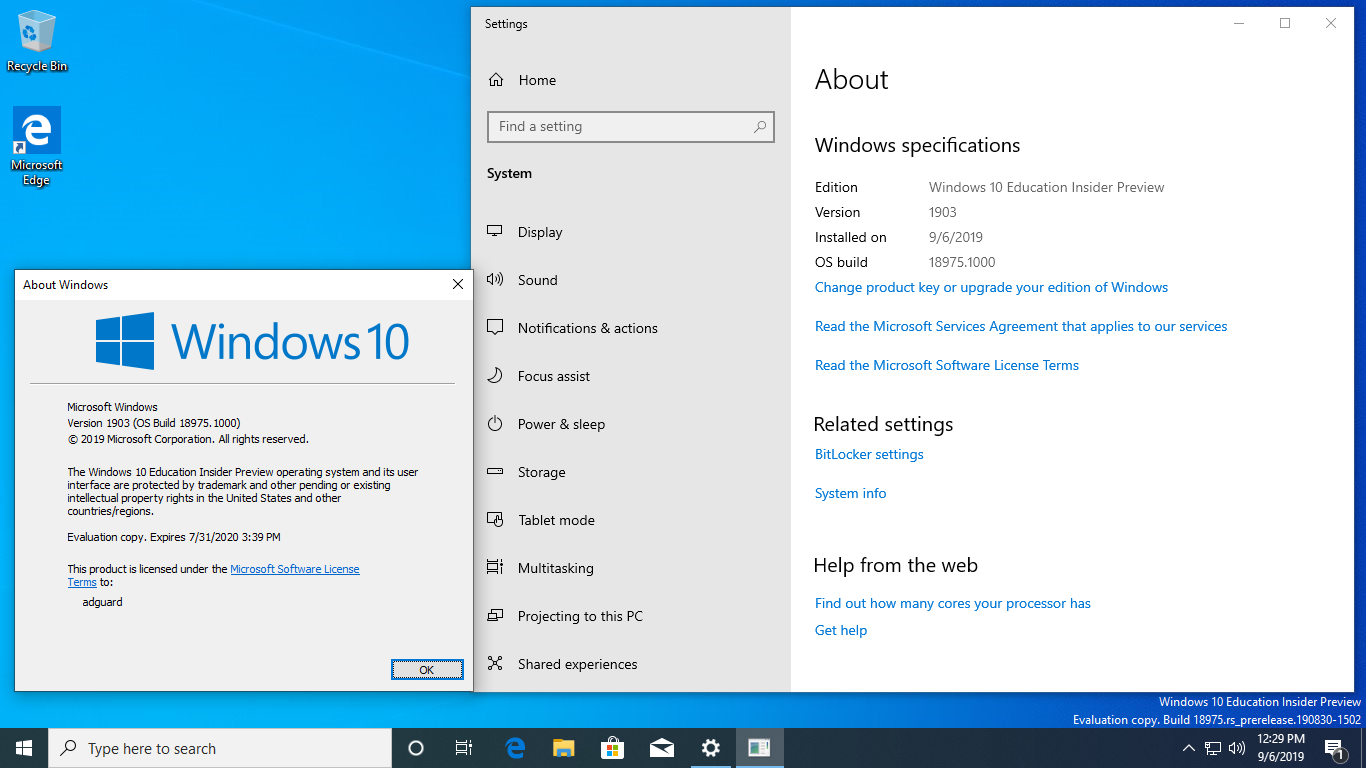Switch to Settings via taskbar gear icon
Screen dimensions: 1366x768
(x=710, y=748)
